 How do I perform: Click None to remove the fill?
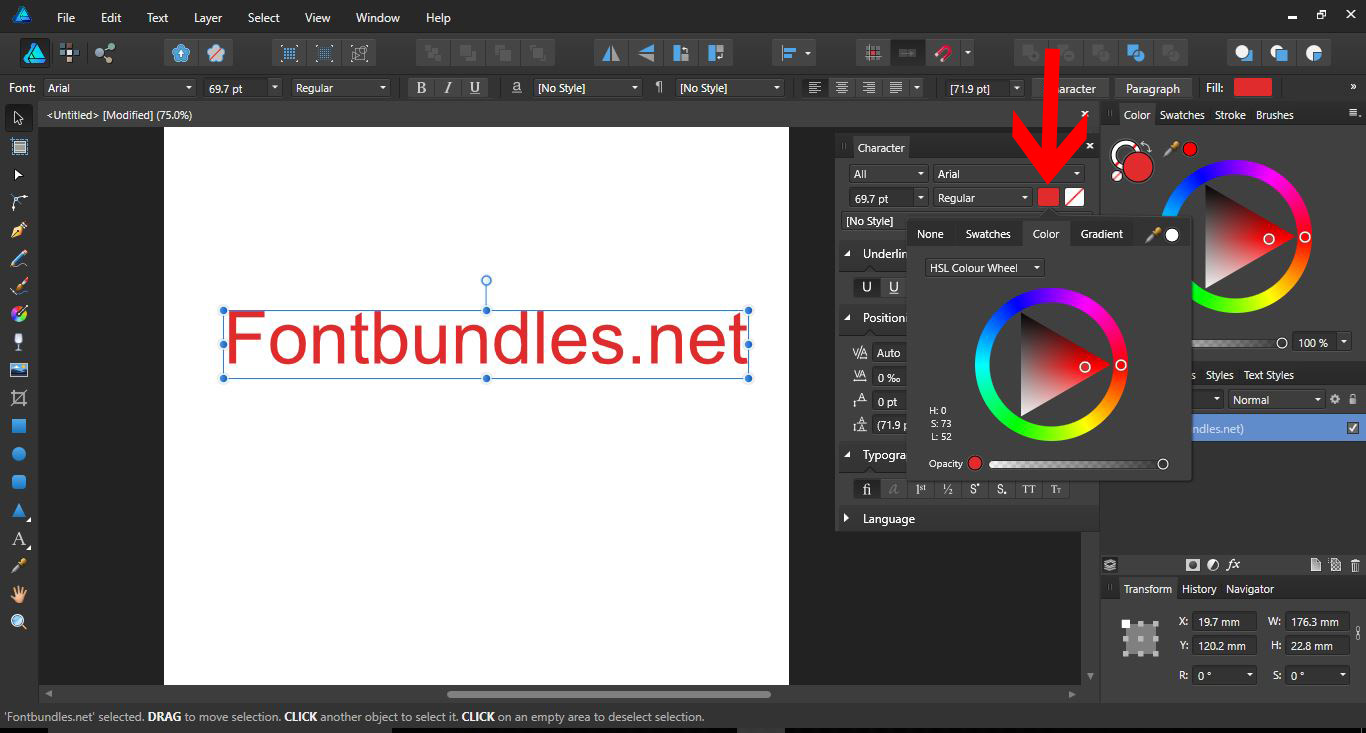point(930,234)
